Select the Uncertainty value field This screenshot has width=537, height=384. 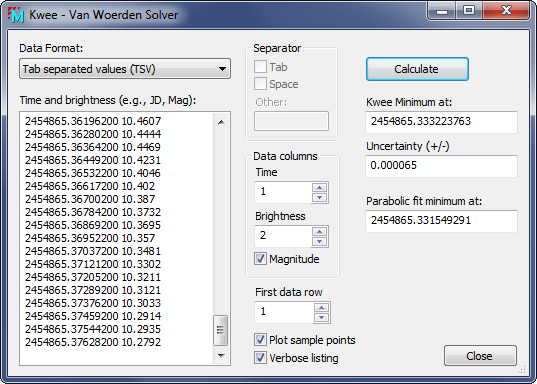click(441, 166)
